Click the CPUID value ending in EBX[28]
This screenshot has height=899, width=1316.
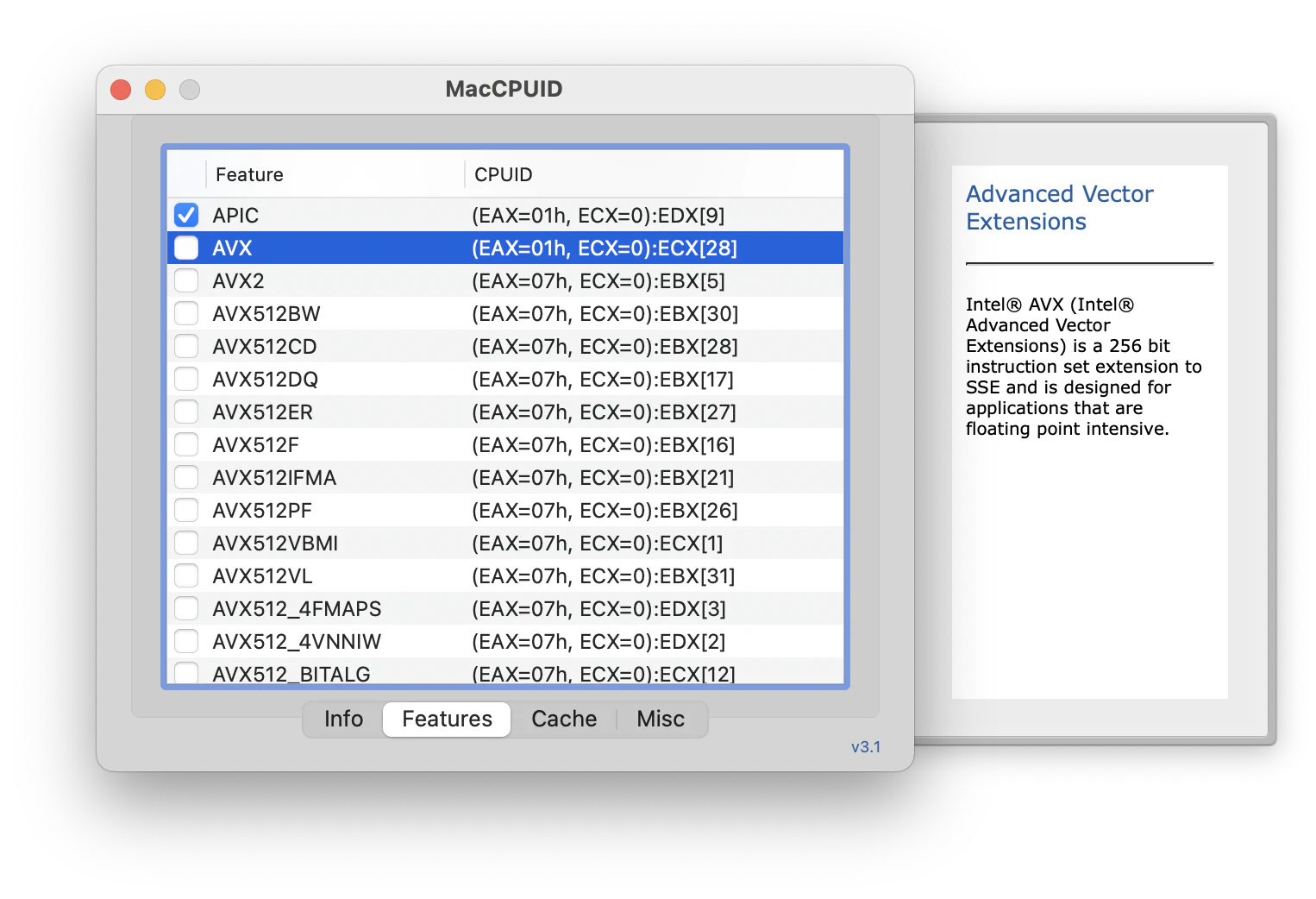[x=605, y=347]
